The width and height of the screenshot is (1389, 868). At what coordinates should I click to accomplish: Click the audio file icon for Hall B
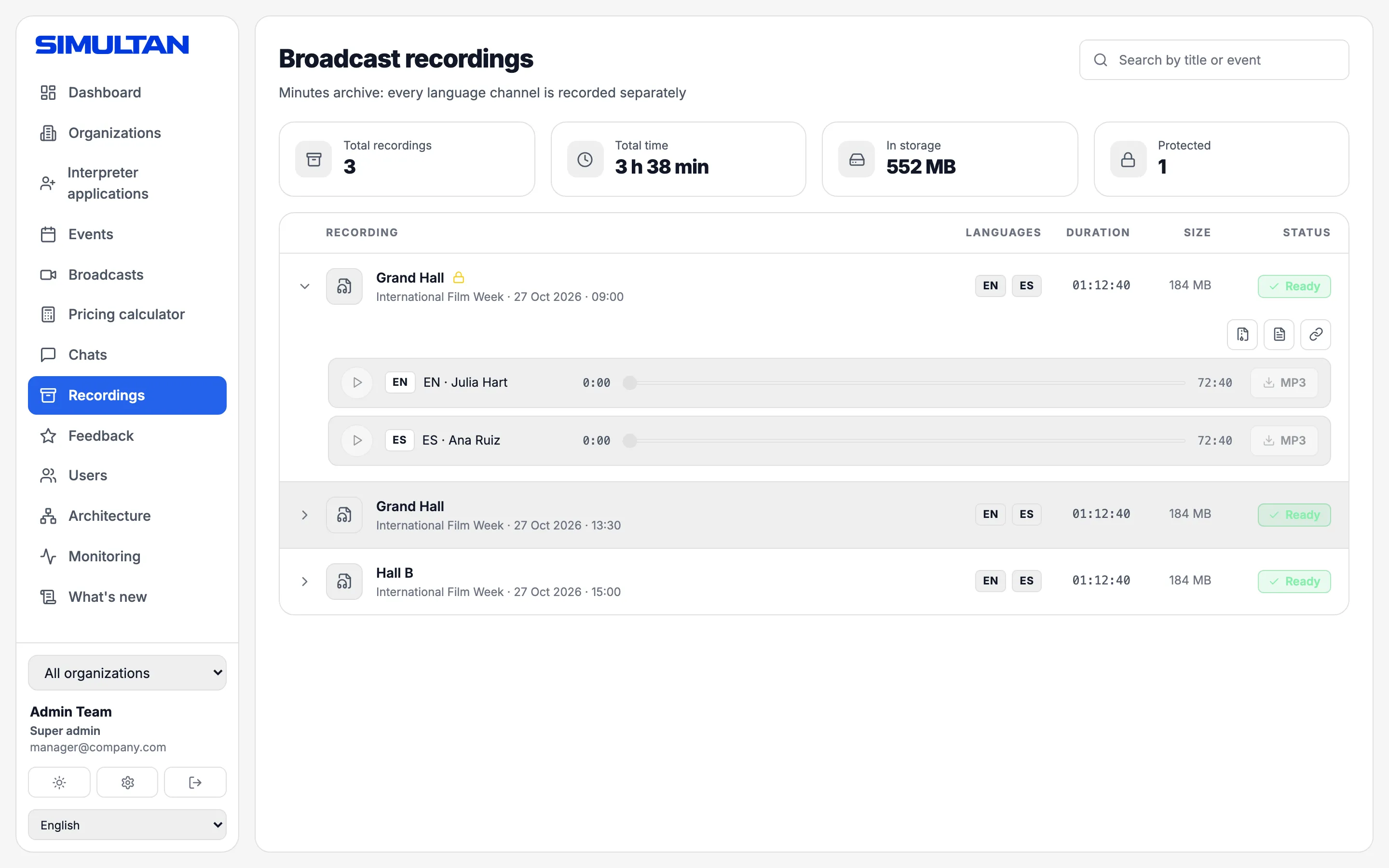(x=344, y=582)
